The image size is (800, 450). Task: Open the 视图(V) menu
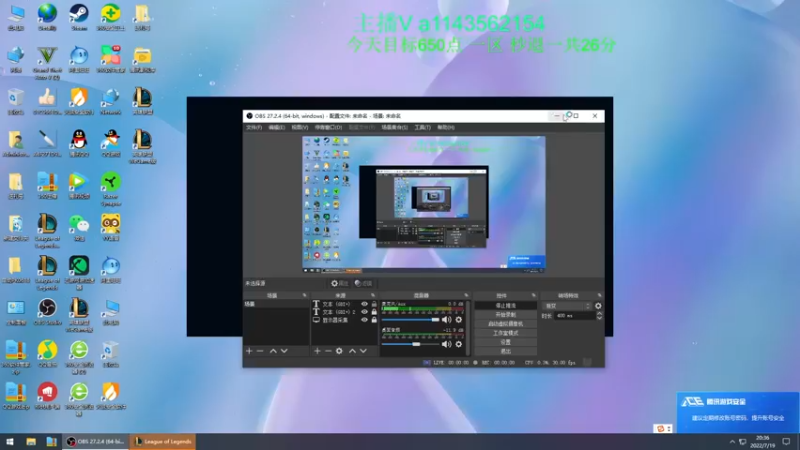point(299,128)
